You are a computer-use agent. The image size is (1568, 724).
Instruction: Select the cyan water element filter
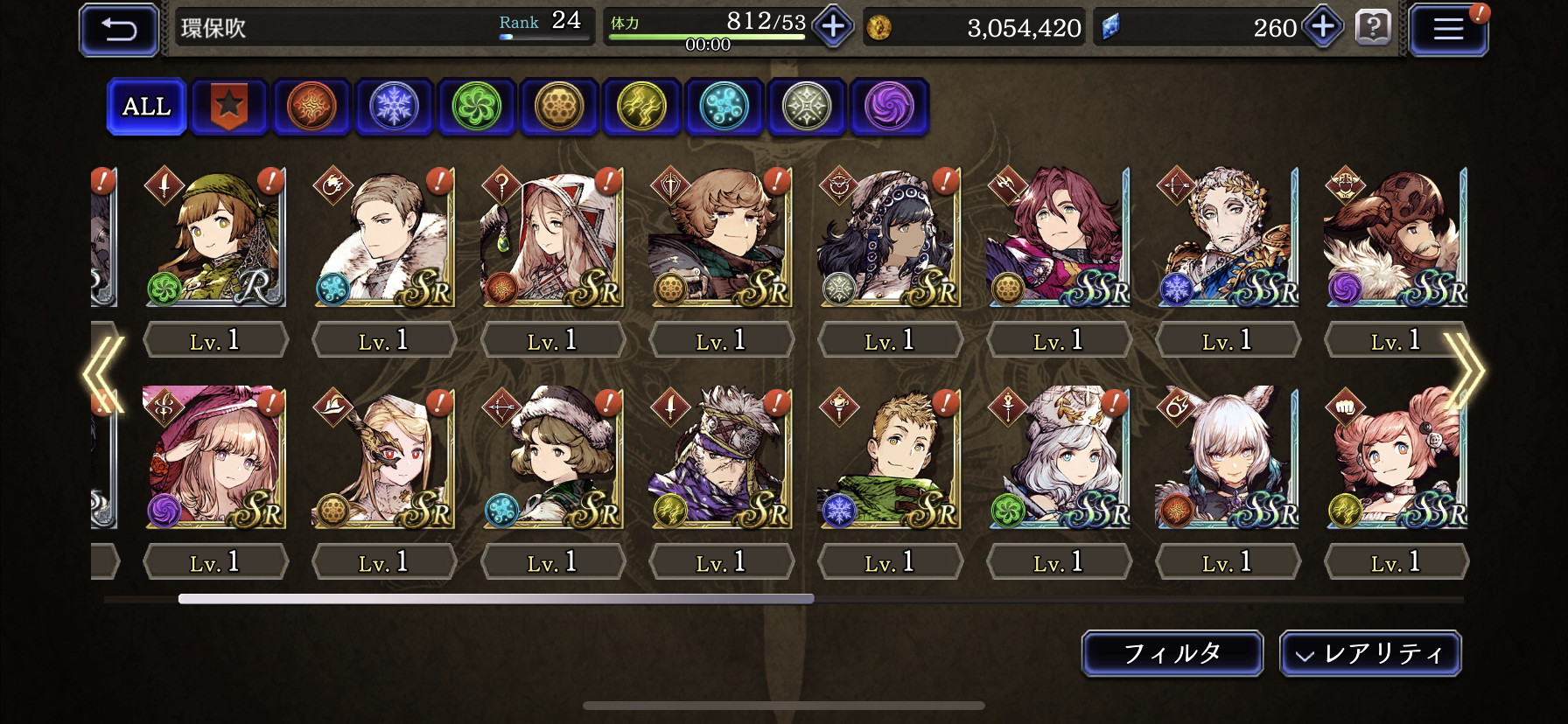pyautogui.click(x=724, y=107)
